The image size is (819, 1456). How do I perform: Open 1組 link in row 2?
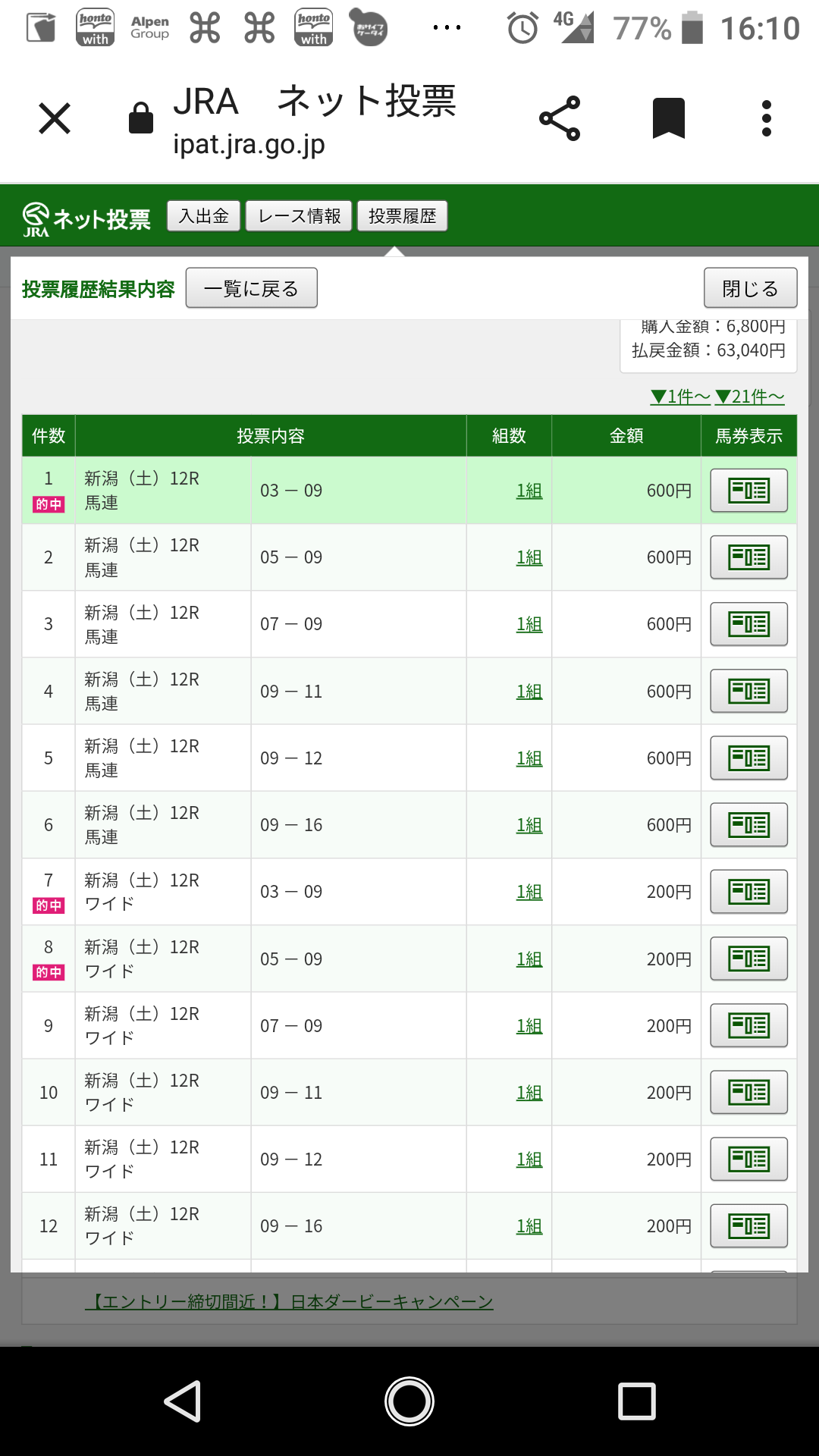(529, 557)
